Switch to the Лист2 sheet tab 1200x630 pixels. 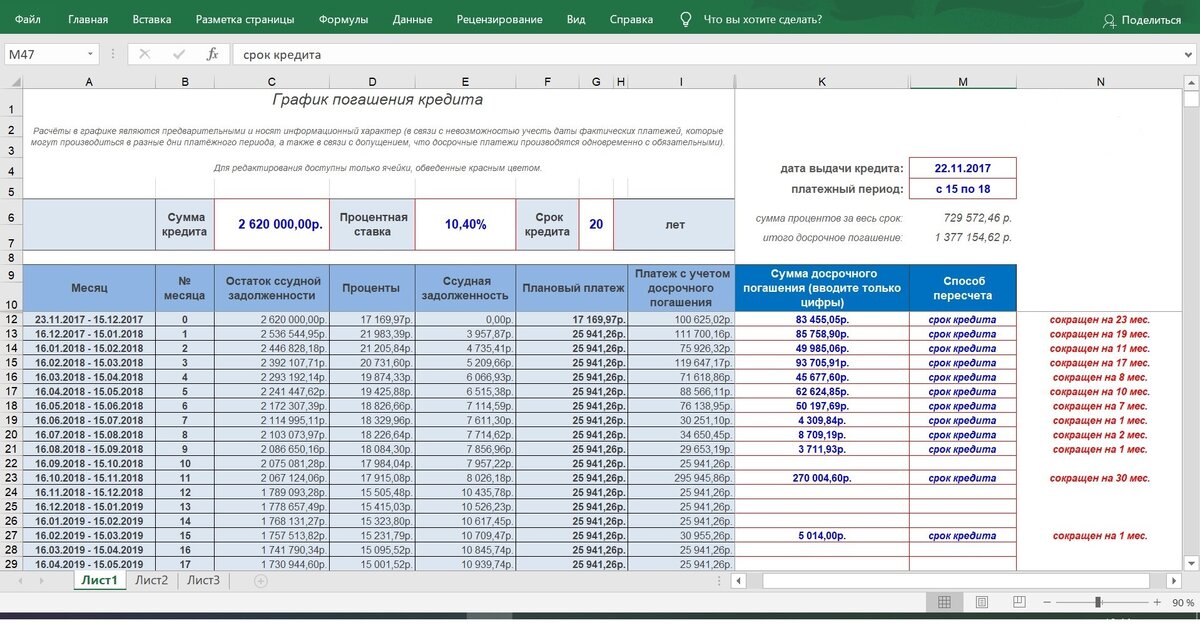[x=151, y=580]
